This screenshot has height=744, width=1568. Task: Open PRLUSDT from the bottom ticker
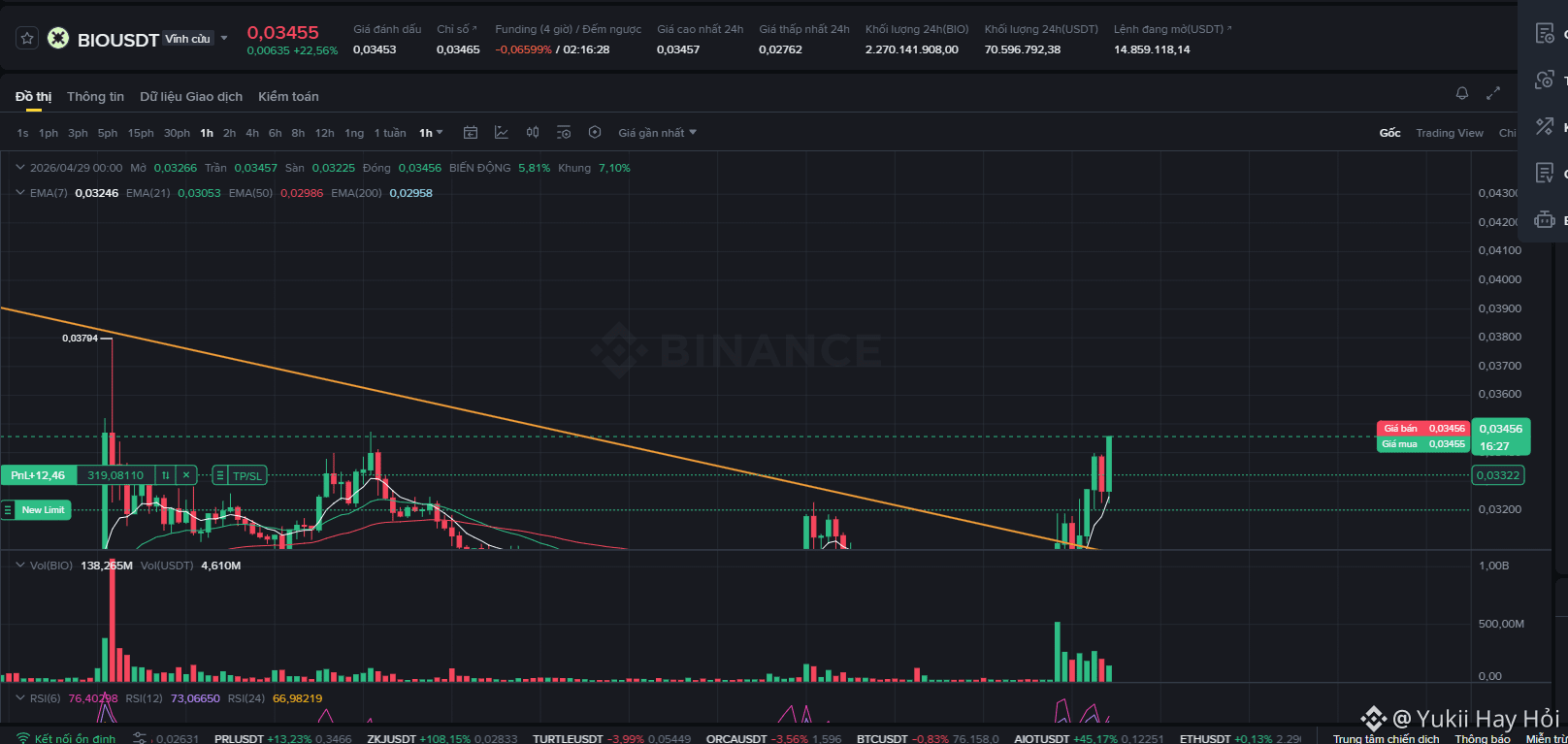pyautogui.click(x=283, y=739)
